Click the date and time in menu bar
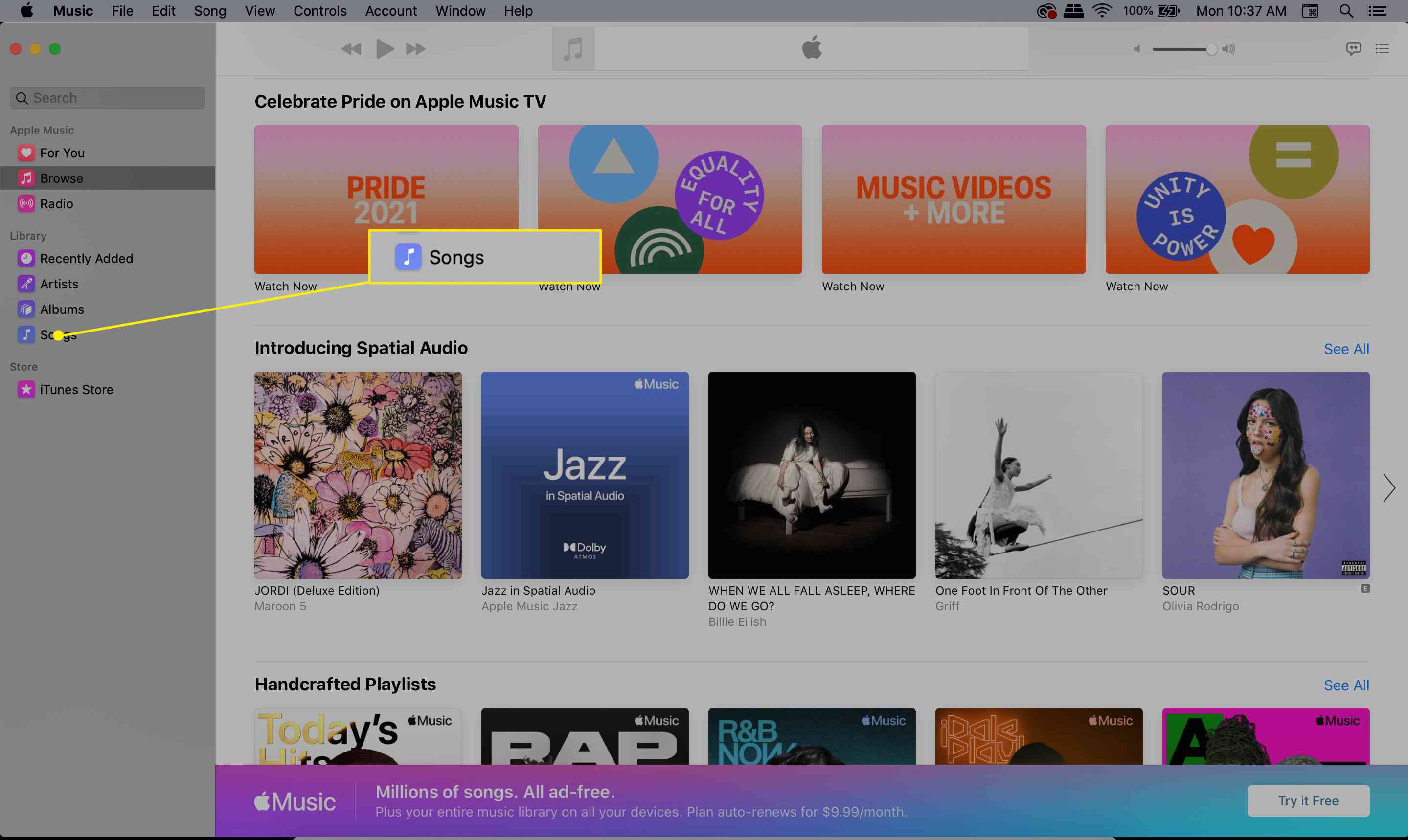1408x840 pixels. (x=1241, y=11)
